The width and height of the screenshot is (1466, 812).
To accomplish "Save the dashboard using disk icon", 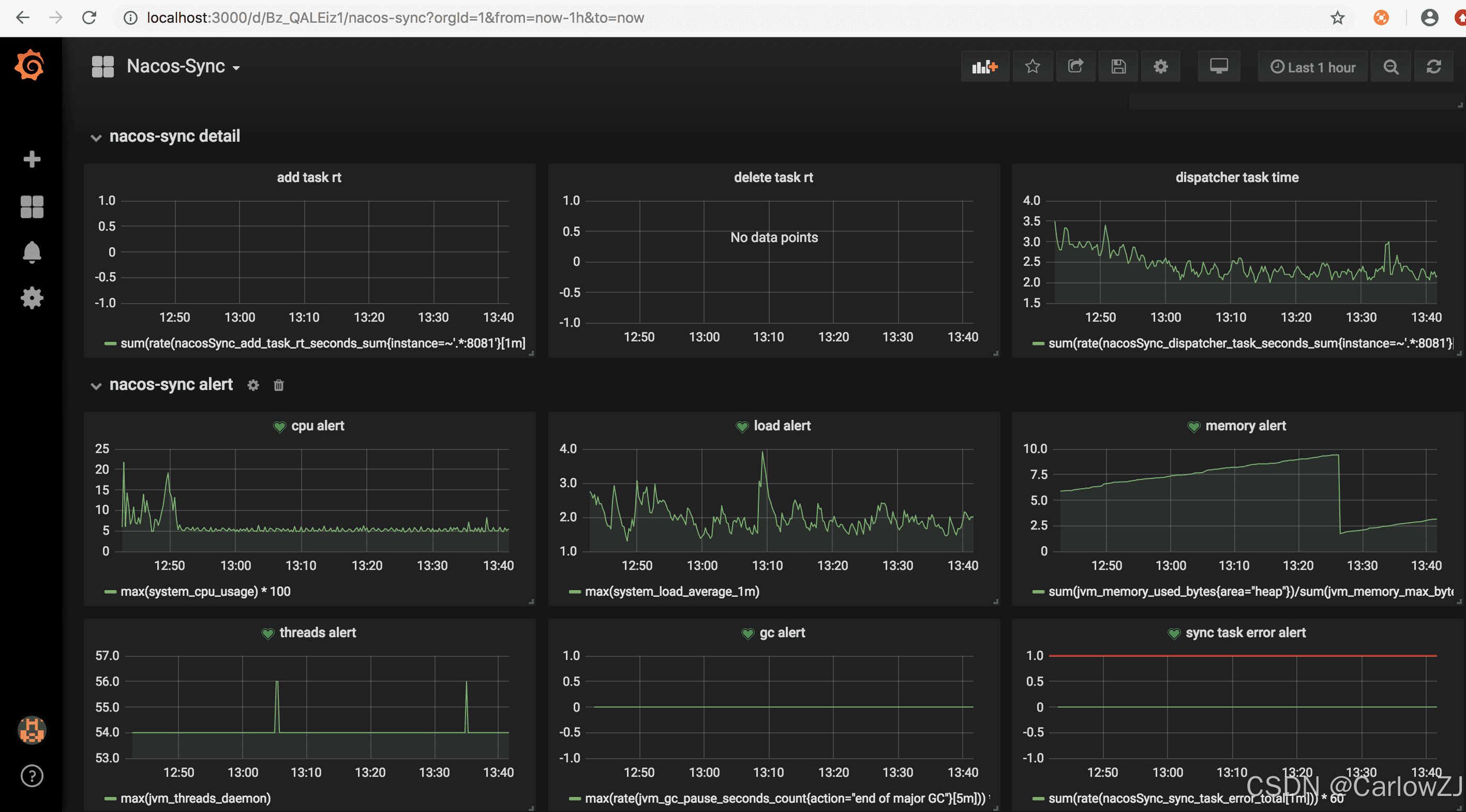I will click(x=1118, y=67).
